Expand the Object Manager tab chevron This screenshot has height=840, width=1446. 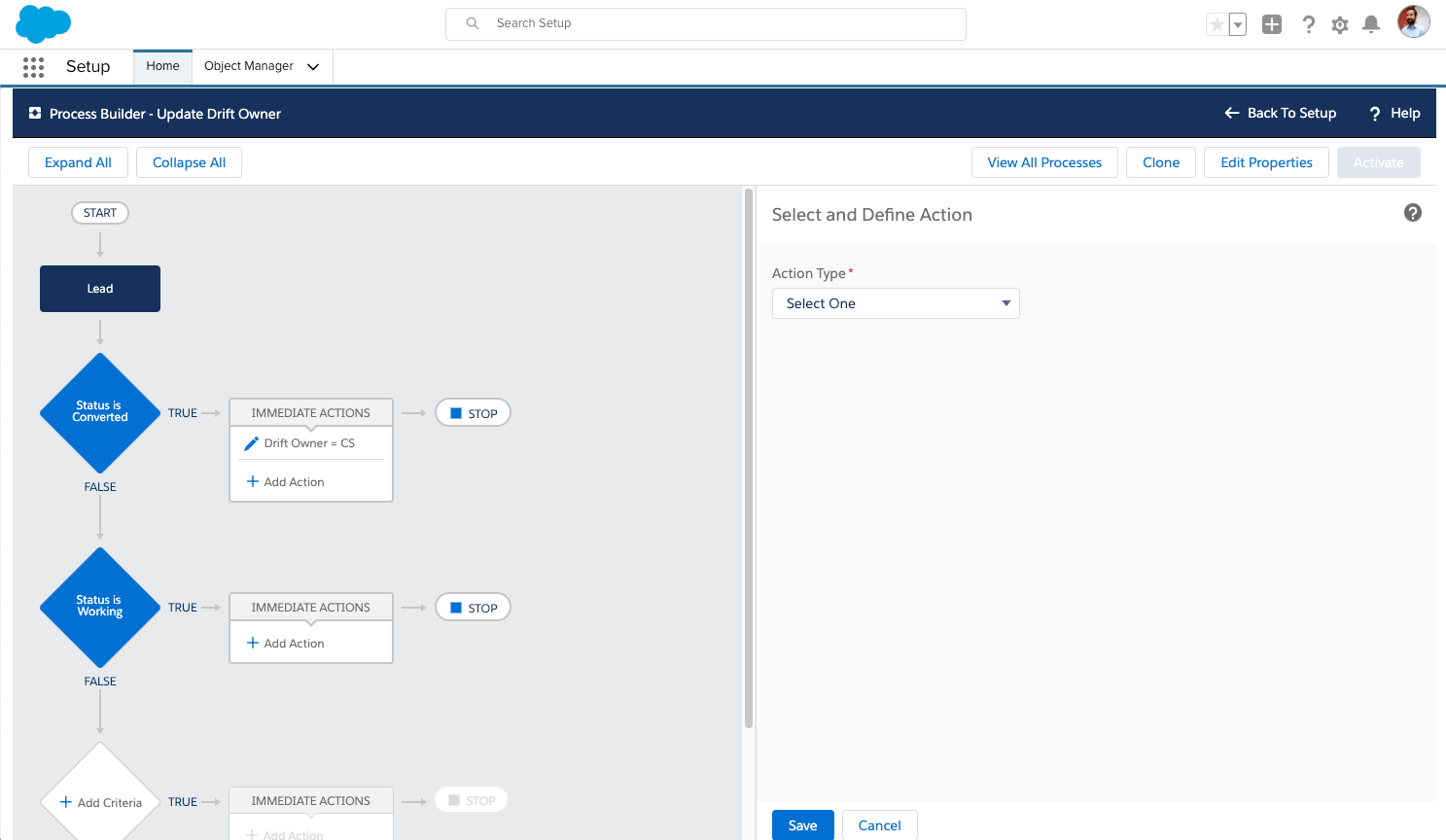313,67
